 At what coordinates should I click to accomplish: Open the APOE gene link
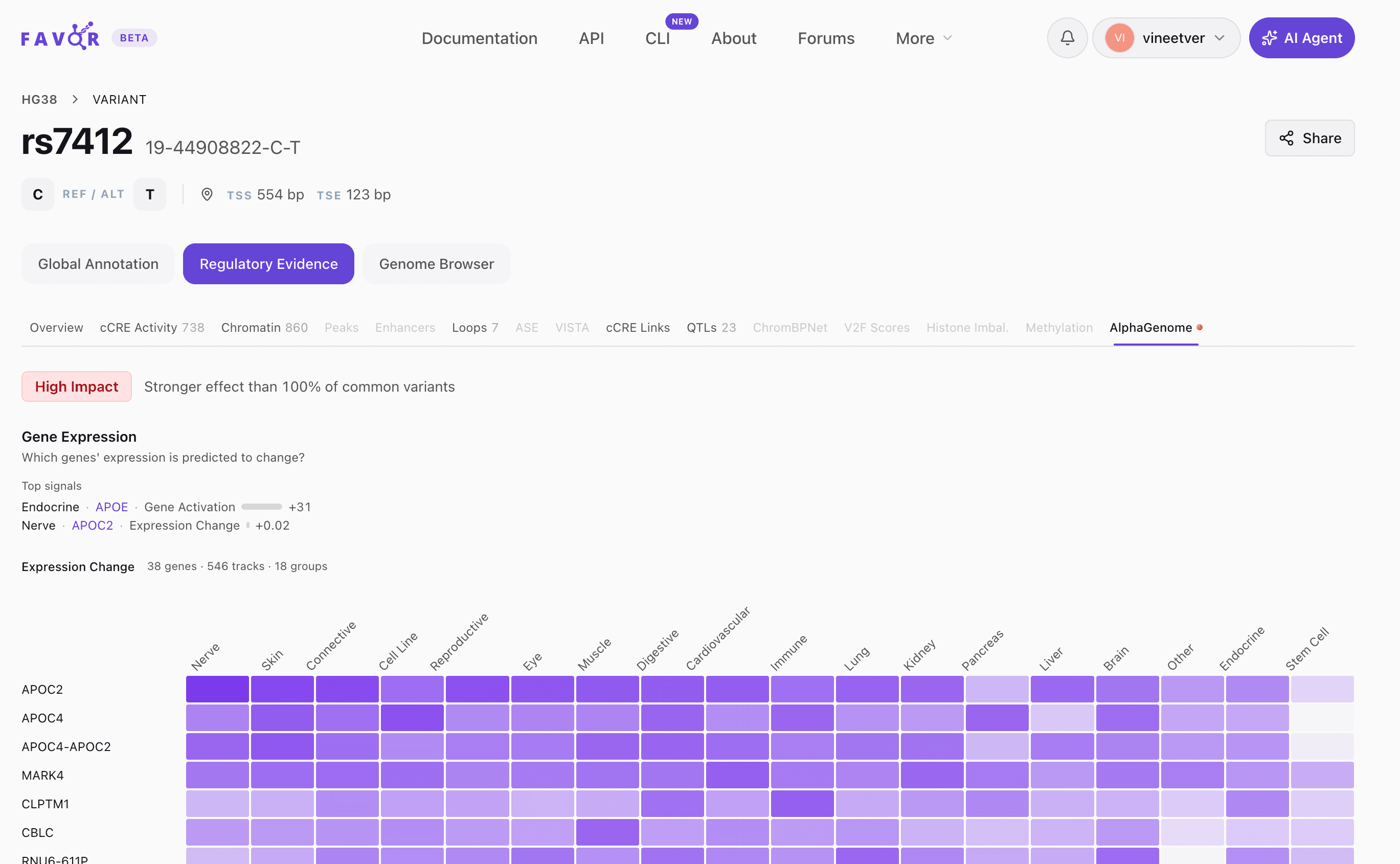tap(111, 507)
